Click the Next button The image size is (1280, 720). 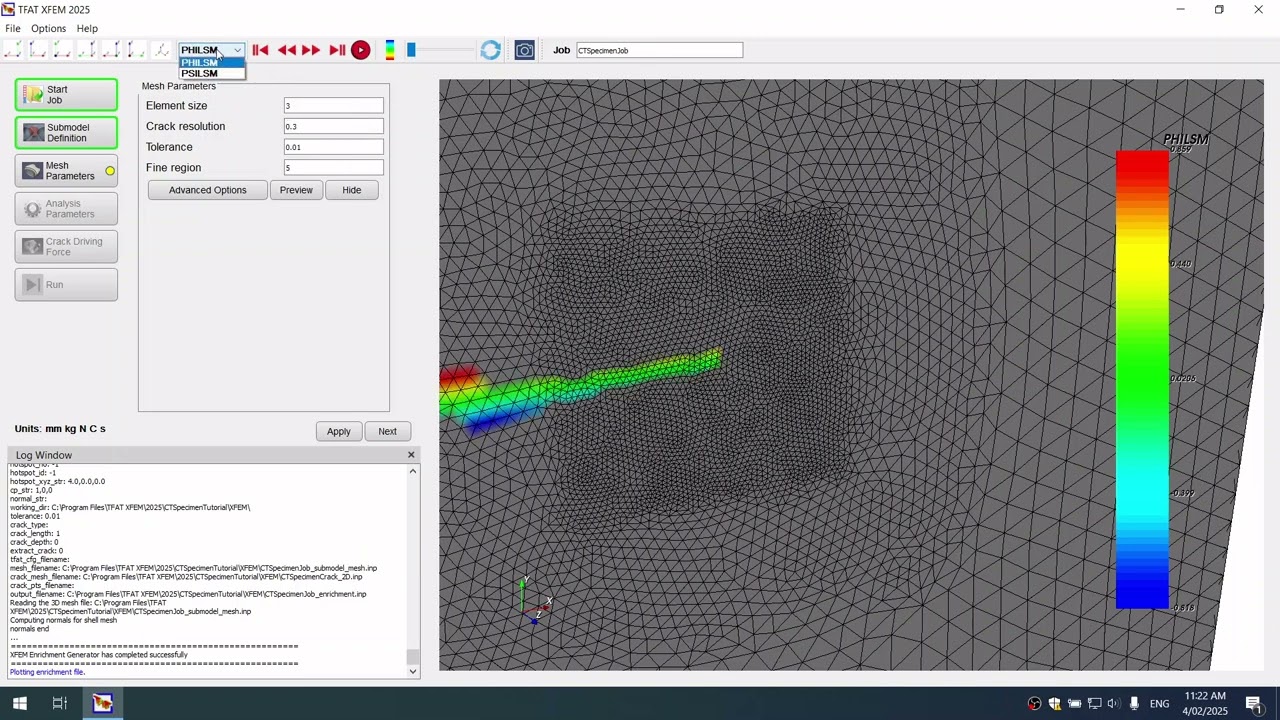click(387, 431)
